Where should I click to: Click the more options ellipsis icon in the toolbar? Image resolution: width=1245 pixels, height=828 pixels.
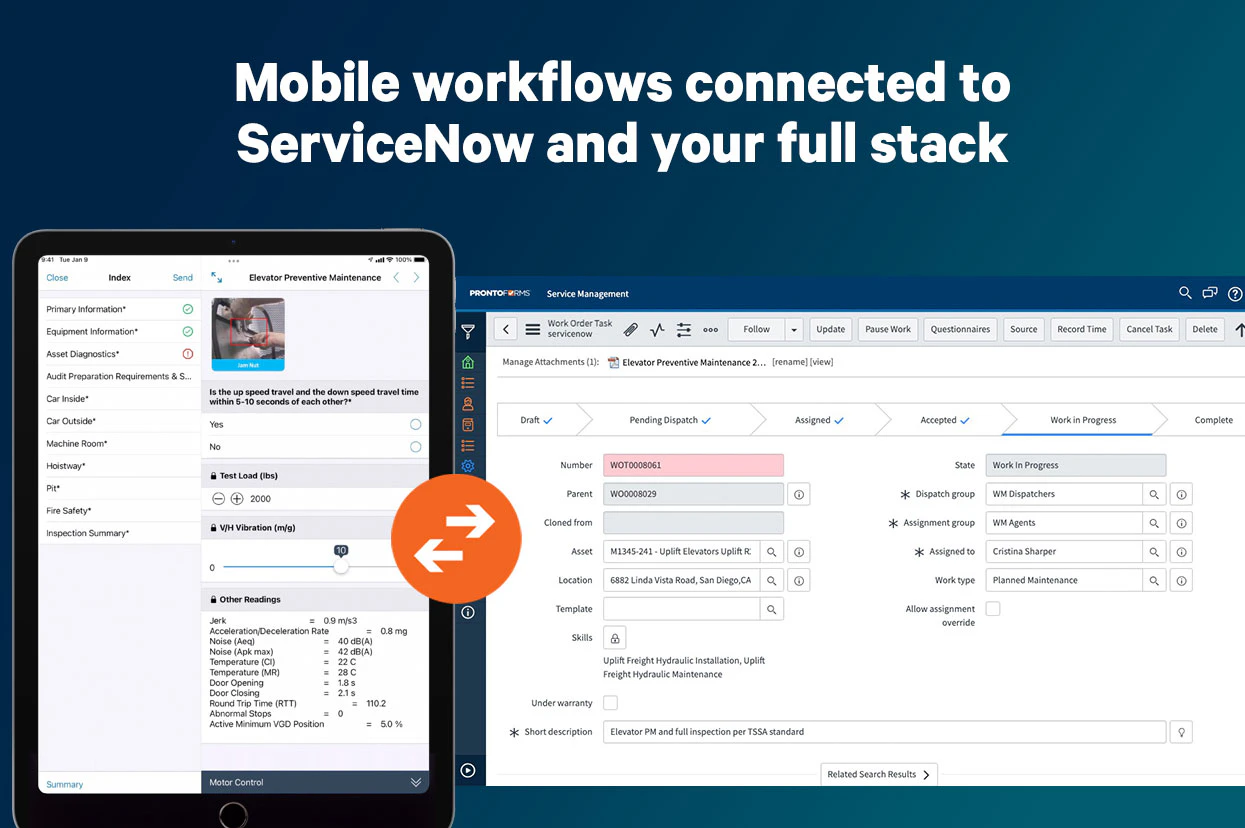pyautogui.click(x=711, y=329)
